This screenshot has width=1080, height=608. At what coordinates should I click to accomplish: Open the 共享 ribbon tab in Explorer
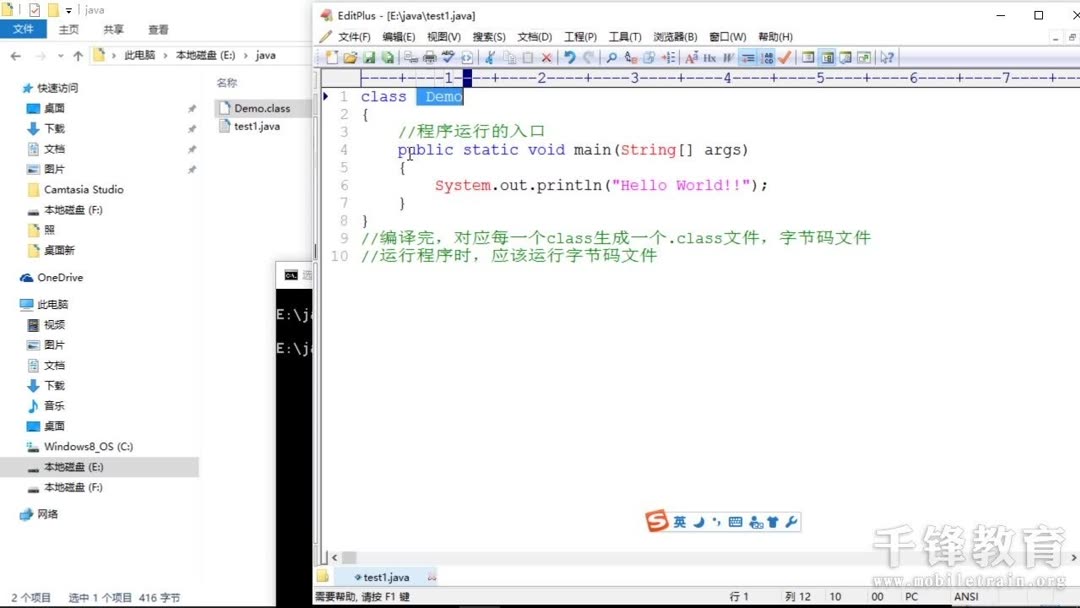(113, 29)
